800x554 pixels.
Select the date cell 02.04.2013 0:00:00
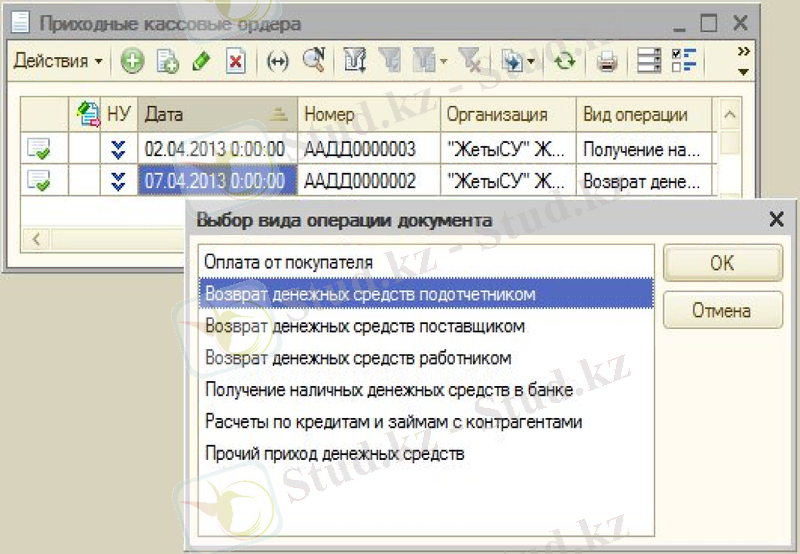coord(217,149)
